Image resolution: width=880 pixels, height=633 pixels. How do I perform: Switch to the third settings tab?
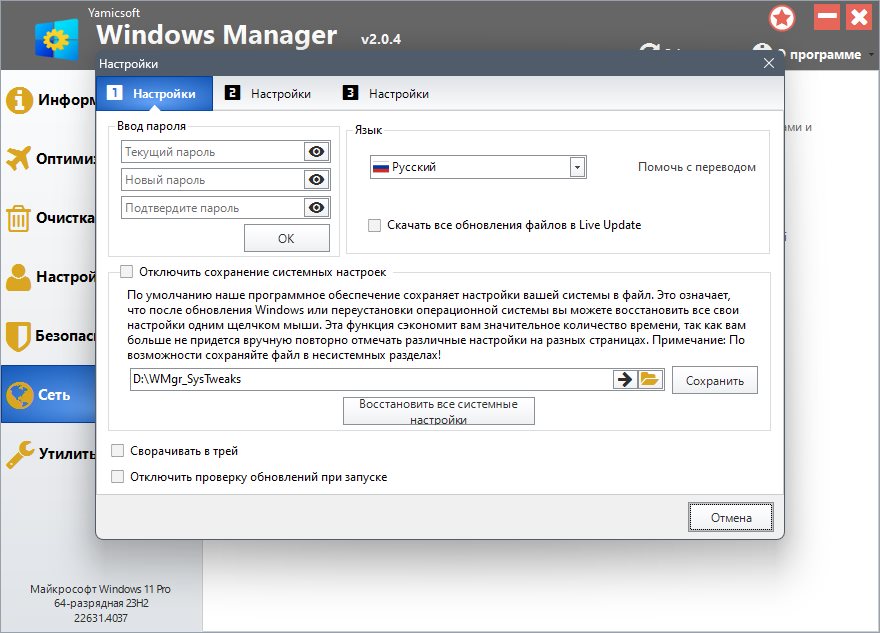coord(386,94)
